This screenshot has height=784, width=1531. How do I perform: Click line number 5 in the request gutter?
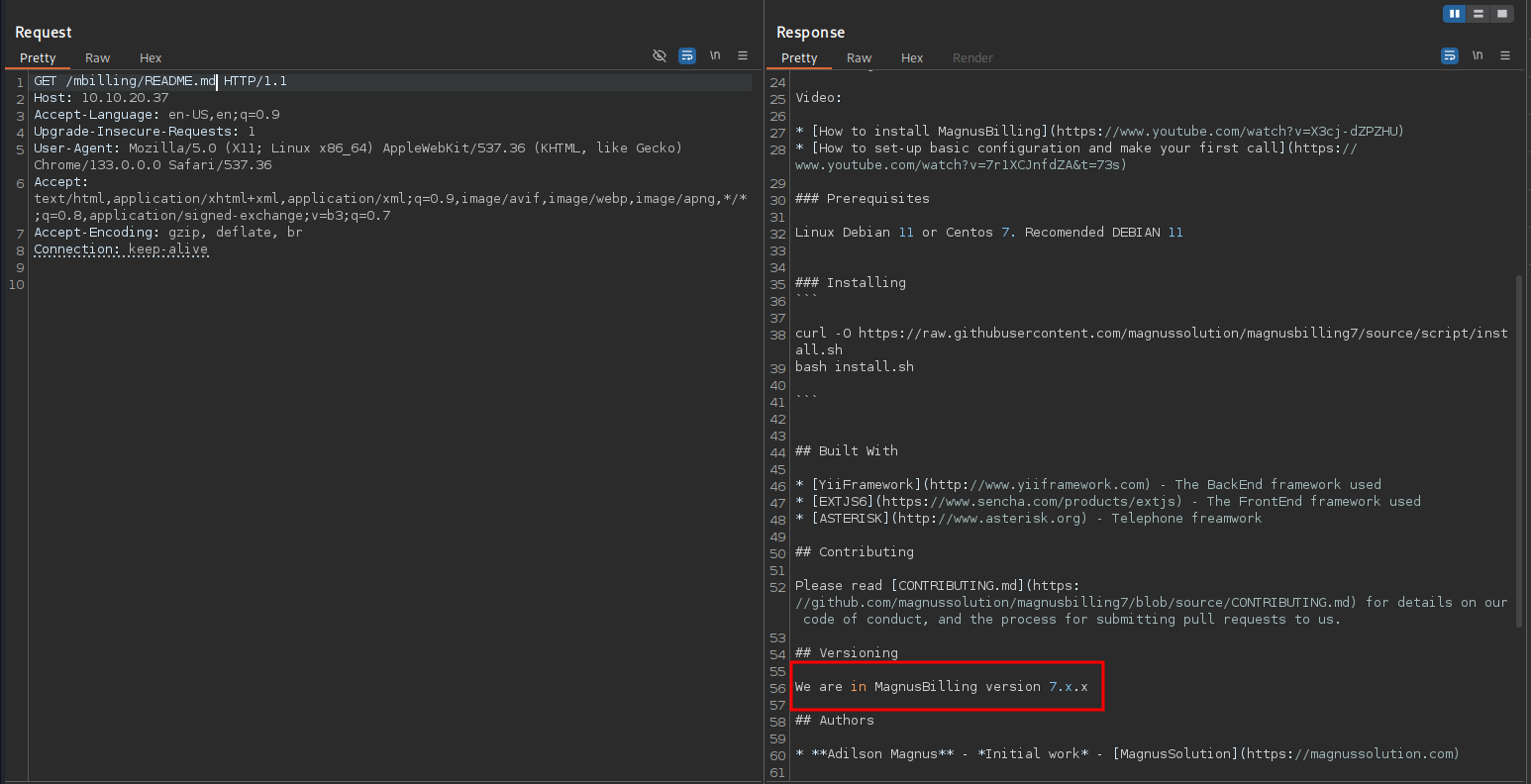click(20, 148)
